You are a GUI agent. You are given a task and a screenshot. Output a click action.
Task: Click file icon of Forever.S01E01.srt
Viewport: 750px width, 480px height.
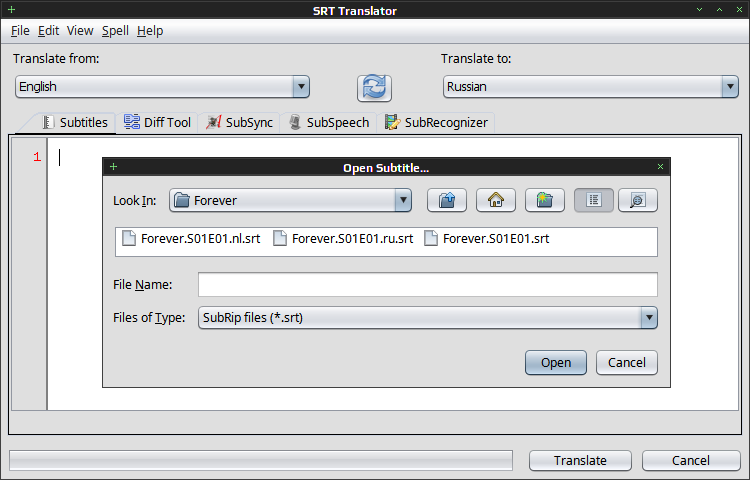click(431, 238)
